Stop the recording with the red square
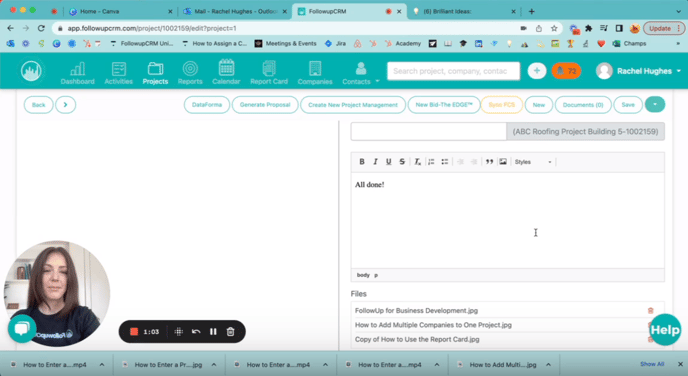The width and height of the screenshot is (688, 376). pyautogui.click(x=134, y=332)
